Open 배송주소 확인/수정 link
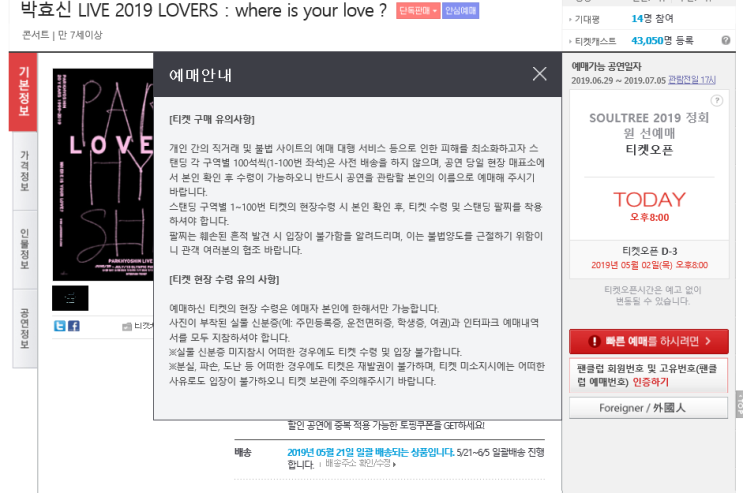743x493 pixels. click(360, 463)
